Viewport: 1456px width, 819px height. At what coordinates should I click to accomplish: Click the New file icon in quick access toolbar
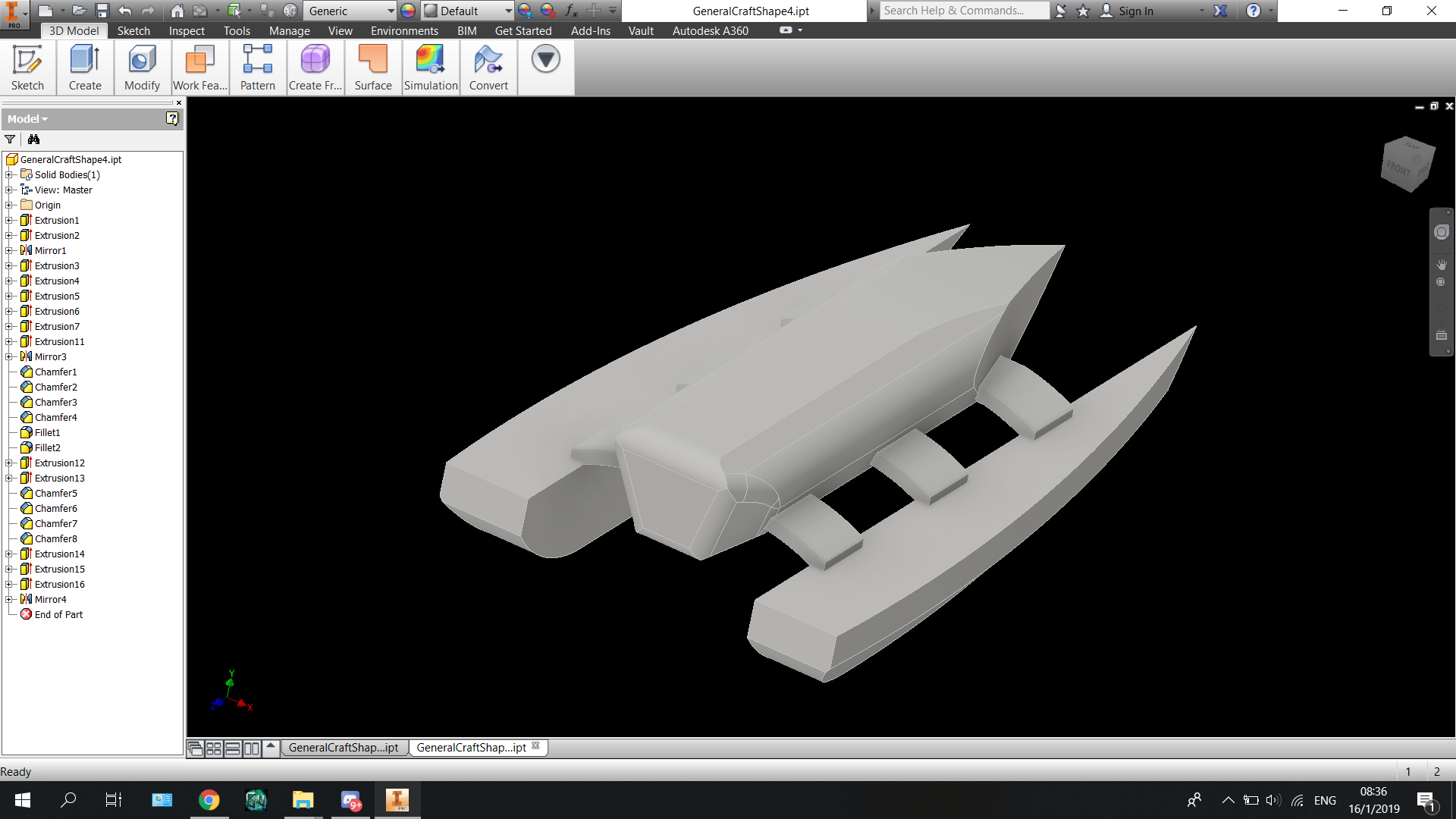pos(45,11)
